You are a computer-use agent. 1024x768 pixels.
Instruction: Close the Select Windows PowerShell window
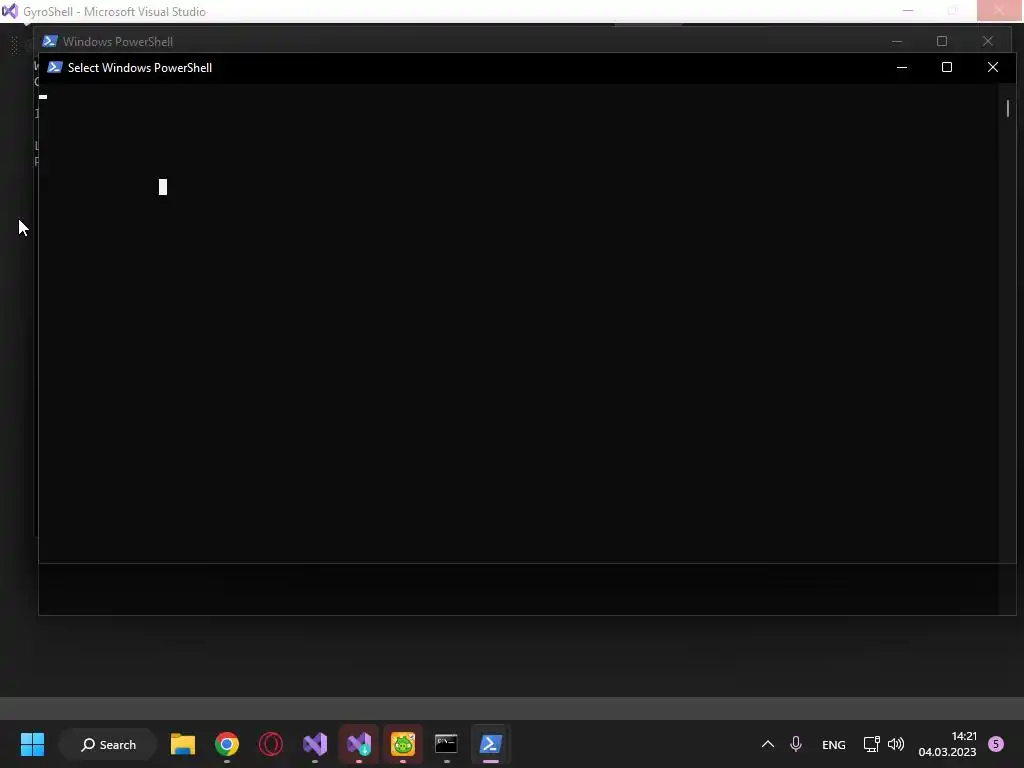click(x=993, y=67)
